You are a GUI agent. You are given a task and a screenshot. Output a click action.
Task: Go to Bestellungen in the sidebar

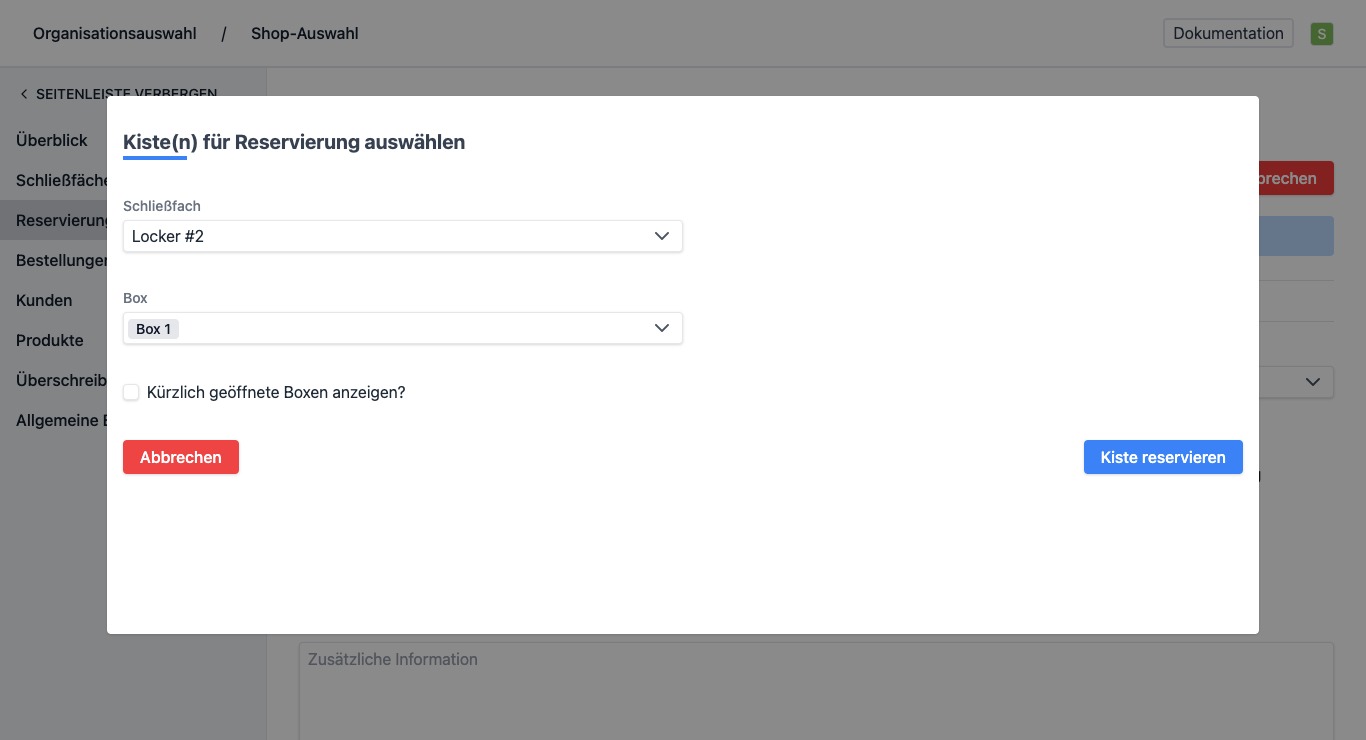point(60,261)
